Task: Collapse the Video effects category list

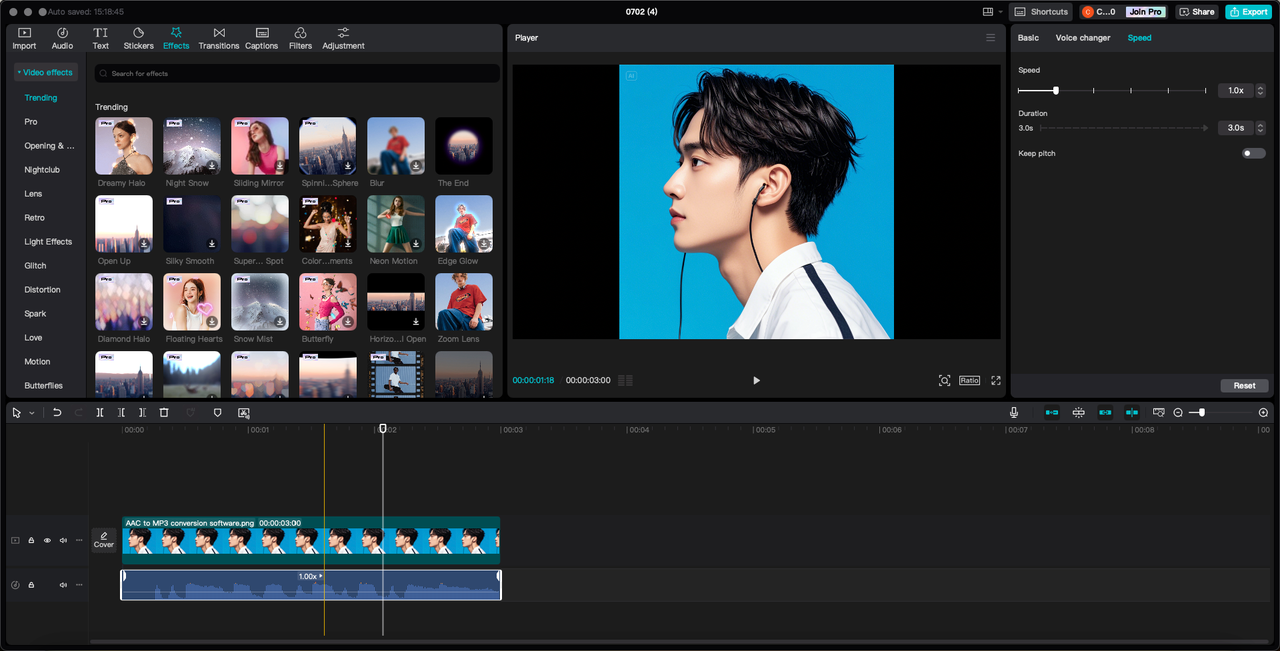Action: pos(46,72)
